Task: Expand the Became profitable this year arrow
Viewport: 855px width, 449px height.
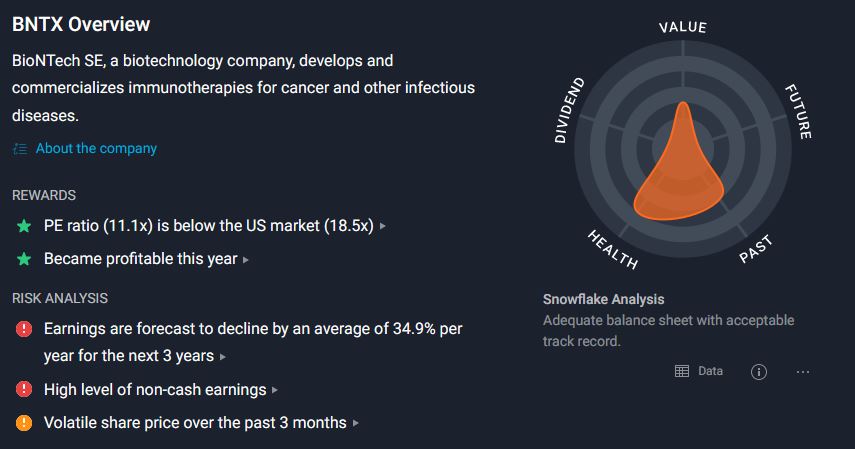Action: 246,260
